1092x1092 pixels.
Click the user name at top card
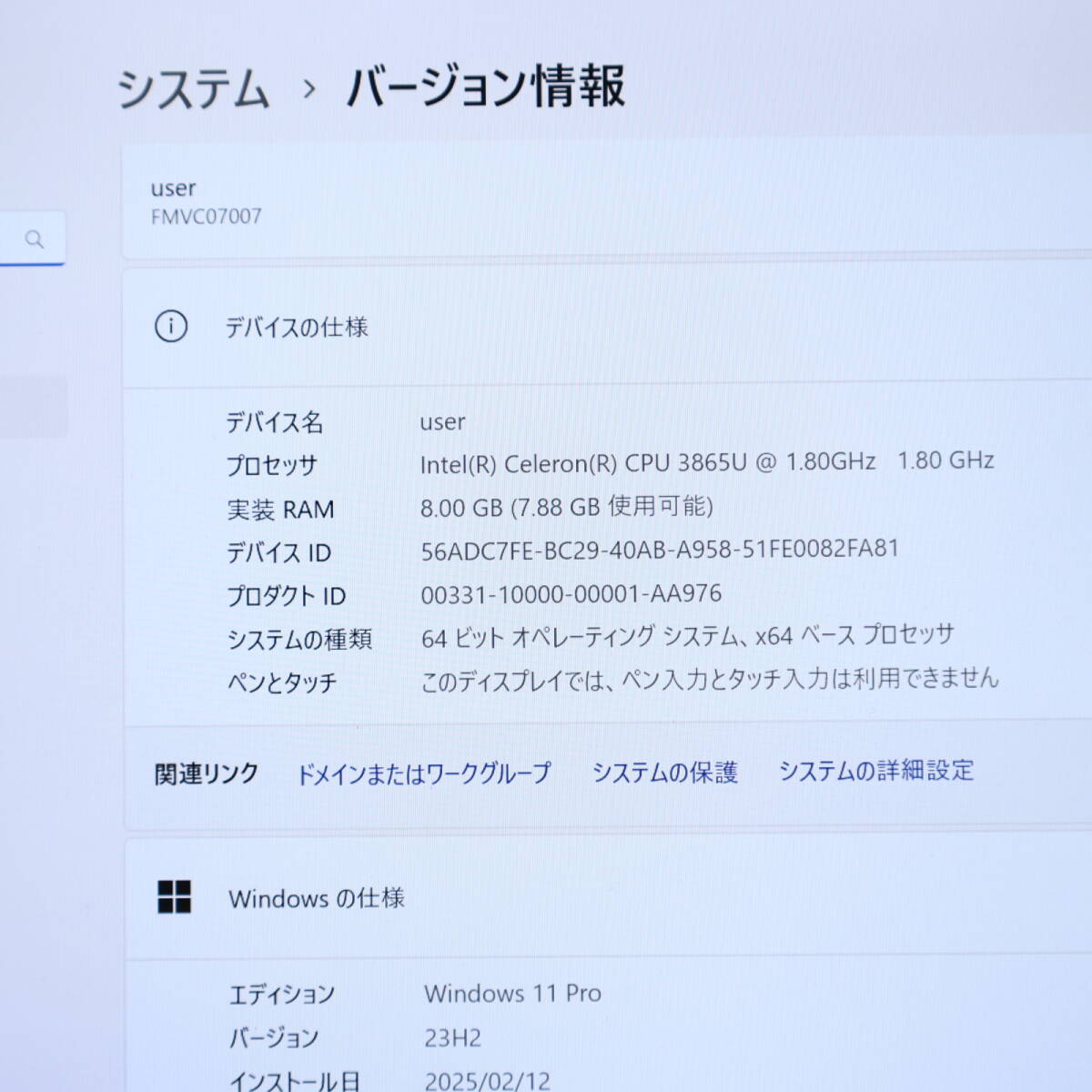coord(173,188)
